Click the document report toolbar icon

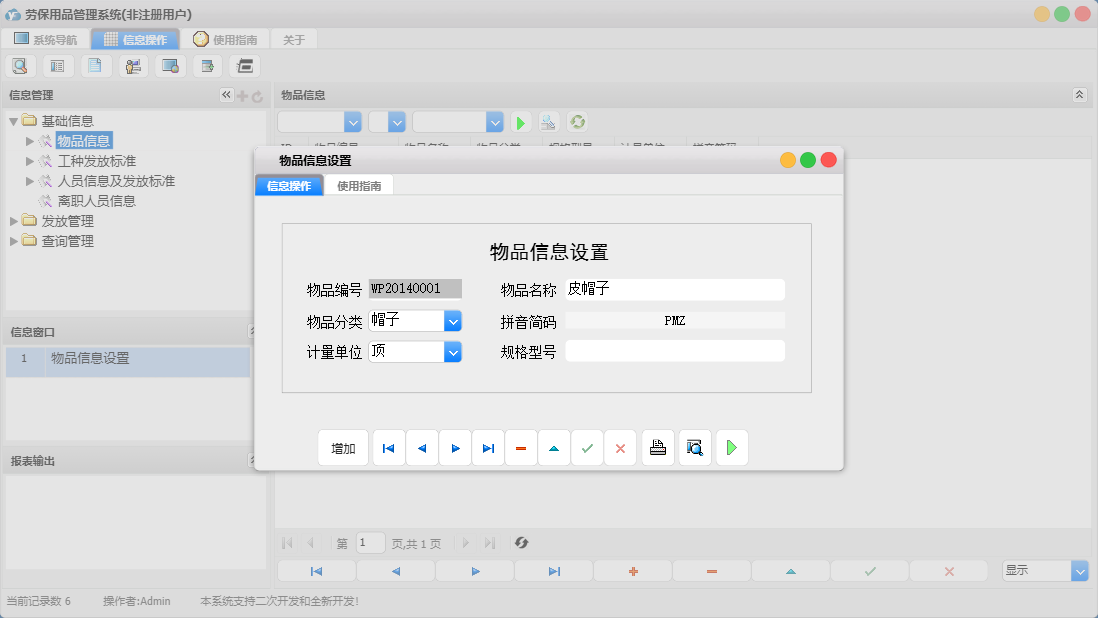click(96, 65)
